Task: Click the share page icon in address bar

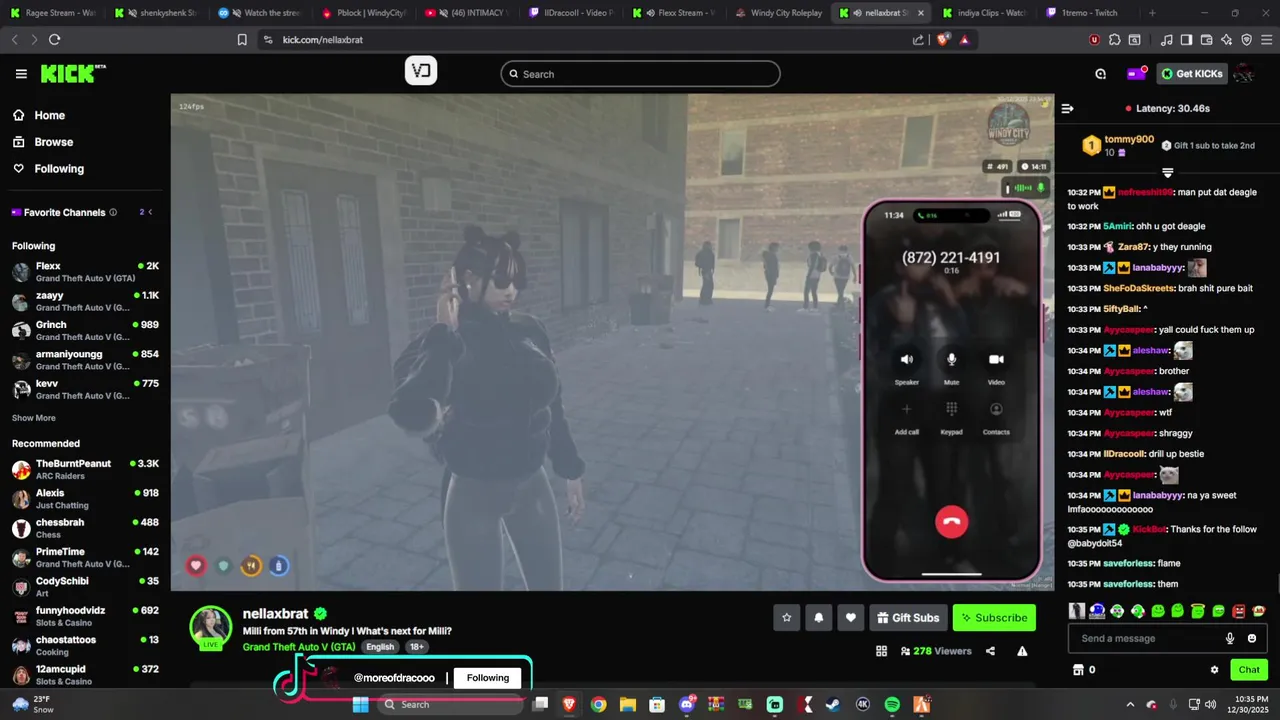Action: 918,40
